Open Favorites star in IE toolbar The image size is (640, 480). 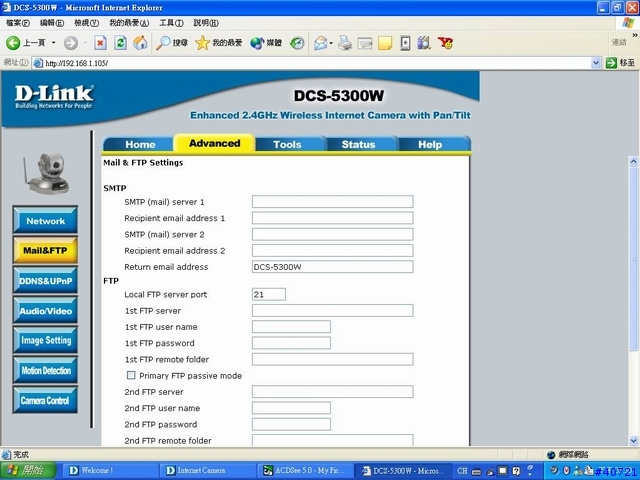[x=202, y=42]
